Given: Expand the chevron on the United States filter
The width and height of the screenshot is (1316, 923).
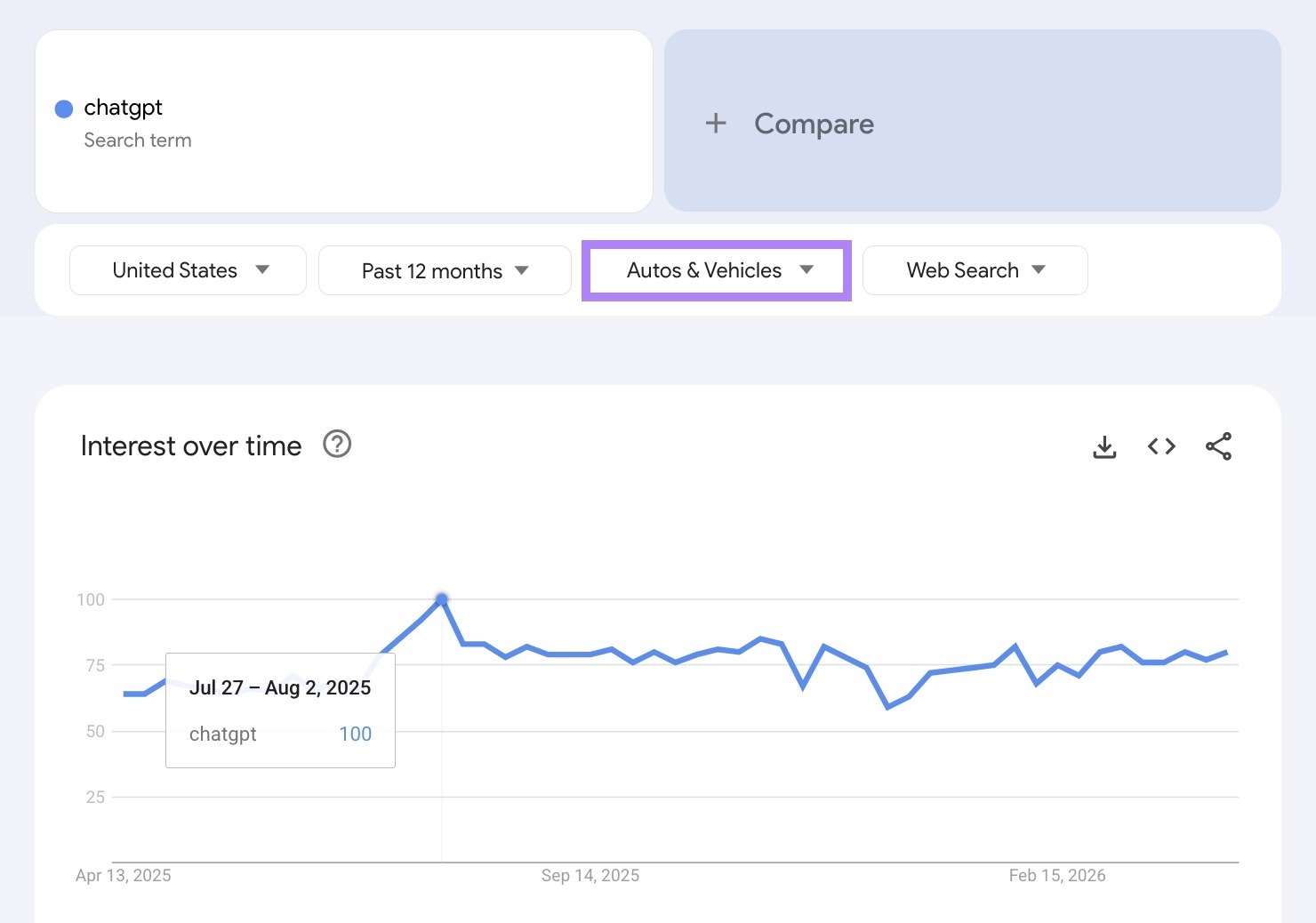Looking at the screenshot, I should (x=263, y=270).
